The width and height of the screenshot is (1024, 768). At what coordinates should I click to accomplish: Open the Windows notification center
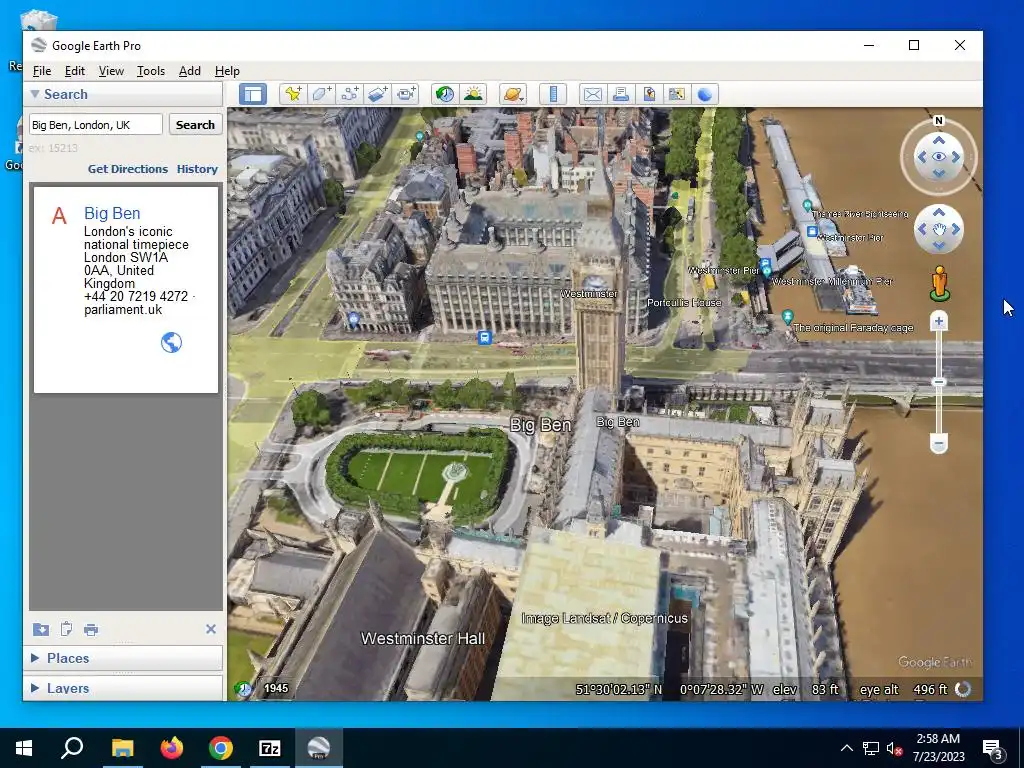click(x=993, y=748)
